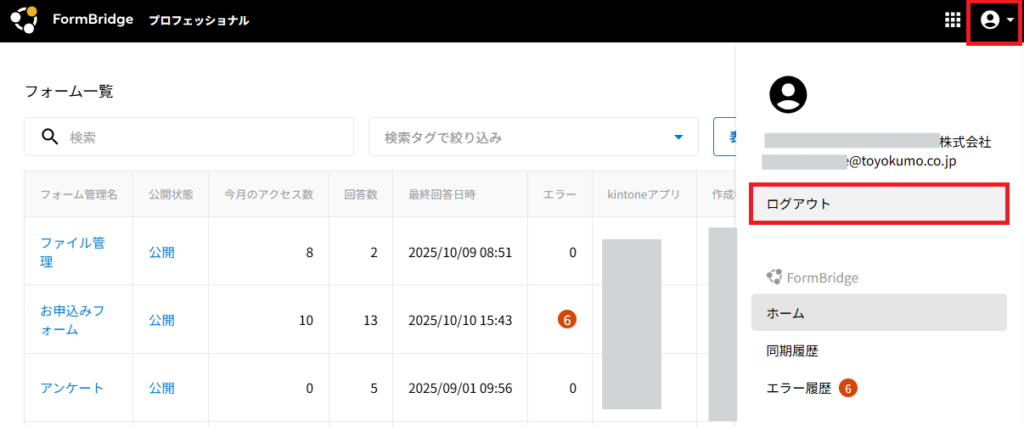
Task: Toggle the account menu dropdown arrow
Action: click(x=1009, y=21)
